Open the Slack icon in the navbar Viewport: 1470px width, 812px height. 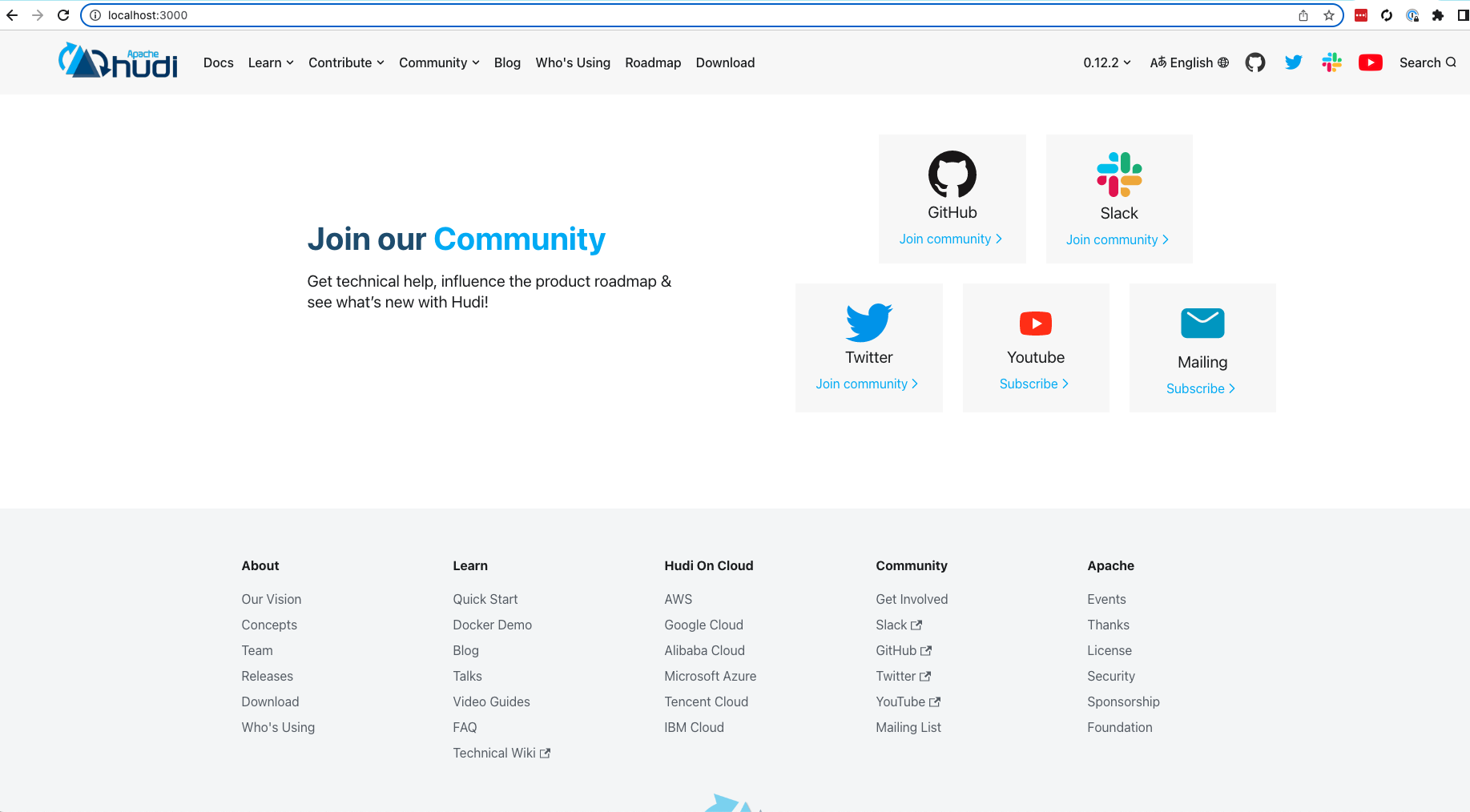pyautogui.click(x=1332, y=62)
